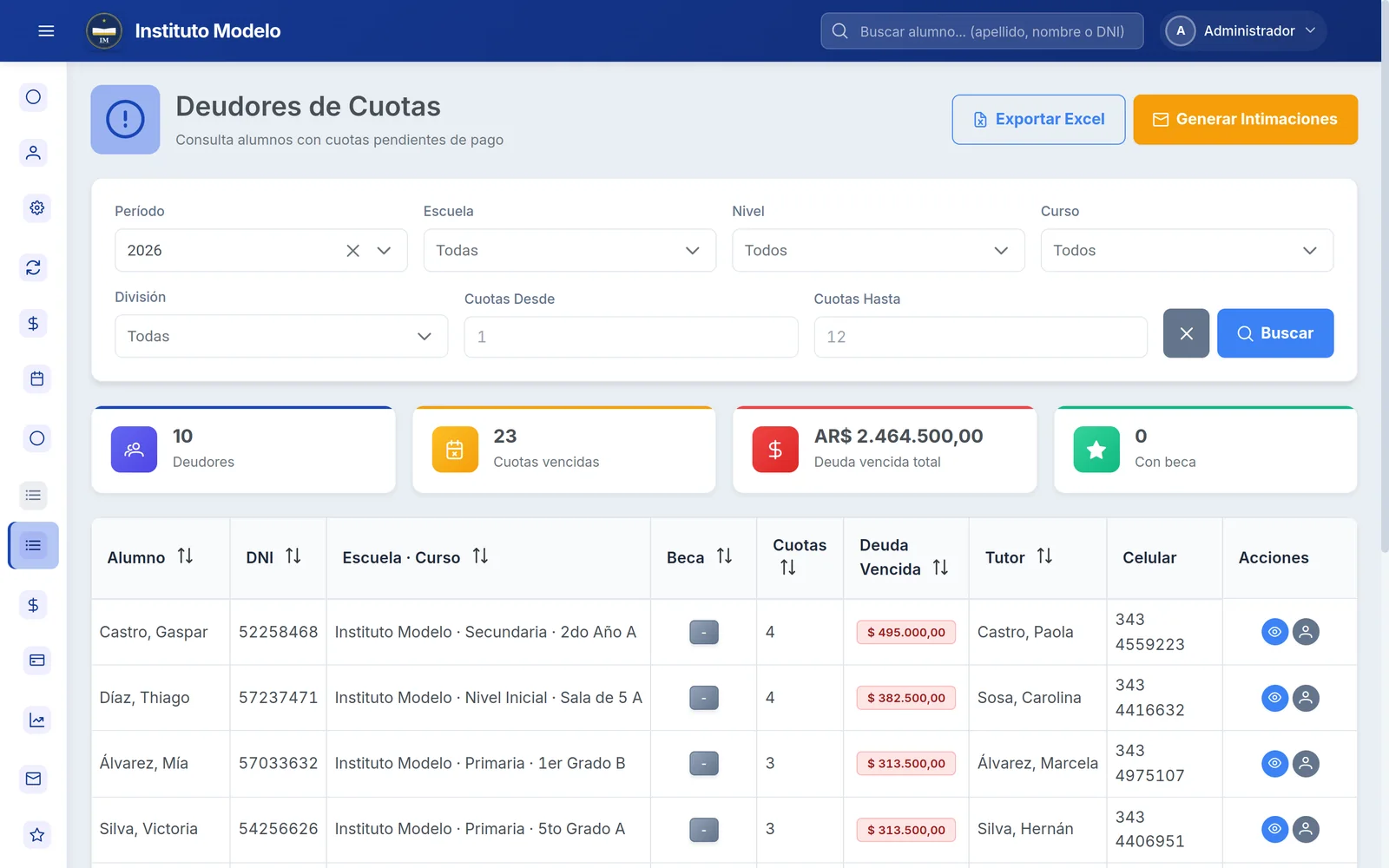Click the Con beca star icon
The width and height of the screenshot is (1389, 868).
click(1096, 450)
